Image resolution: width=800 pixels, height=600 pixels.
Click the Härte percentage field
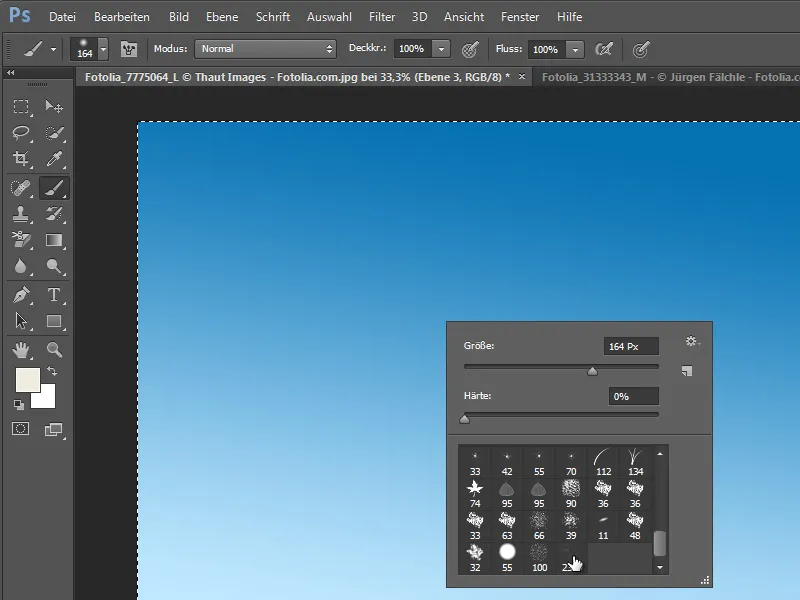coord(633,396)
